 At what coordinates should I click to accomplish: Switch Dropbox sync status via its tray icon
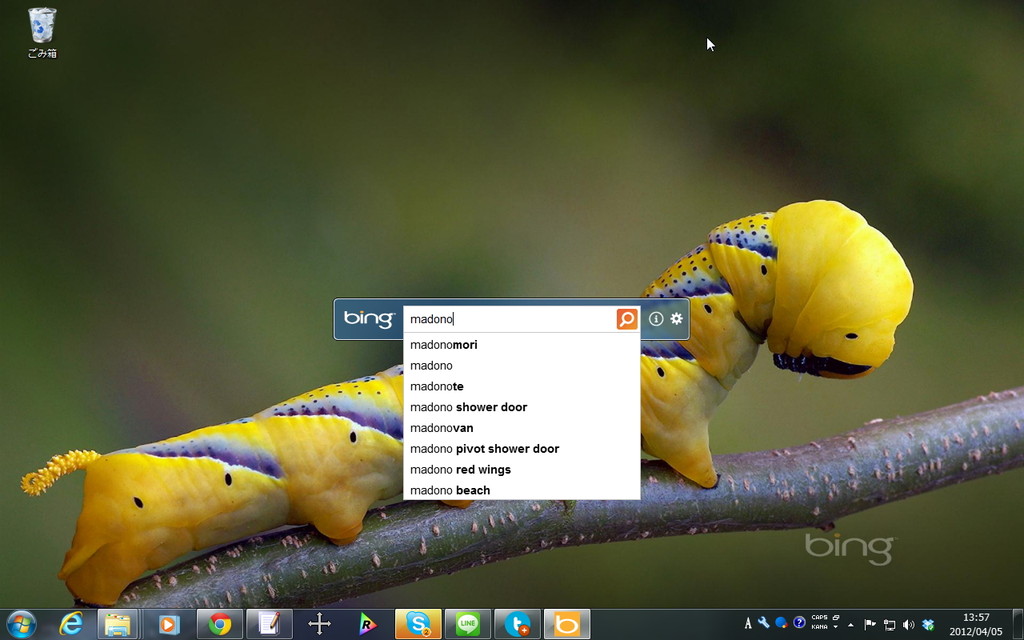pyautogui.click(x=928, y=624)
